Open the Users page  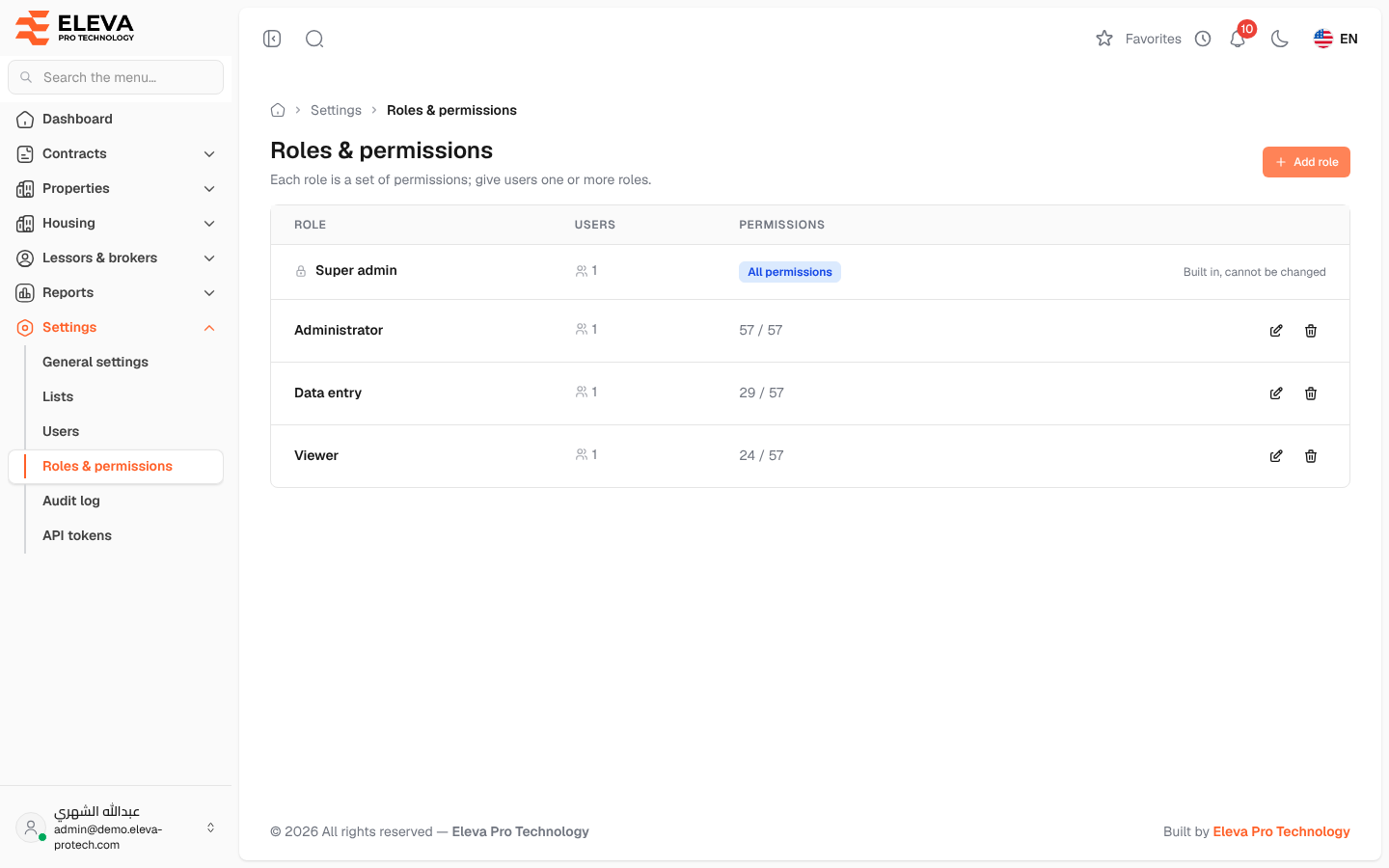click(61, 431)
